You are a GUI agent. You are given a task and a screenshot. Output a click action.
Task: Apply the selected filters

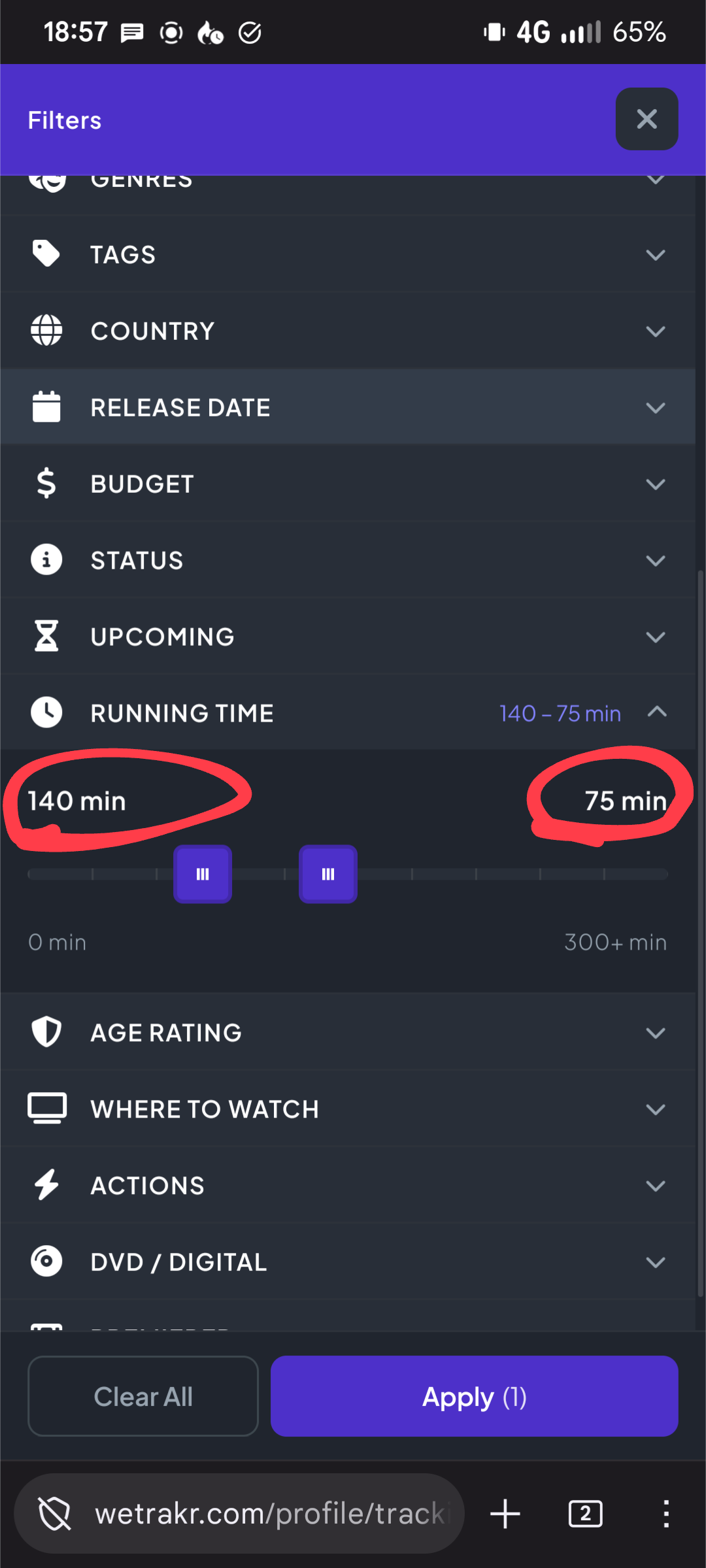point(474,1396)
